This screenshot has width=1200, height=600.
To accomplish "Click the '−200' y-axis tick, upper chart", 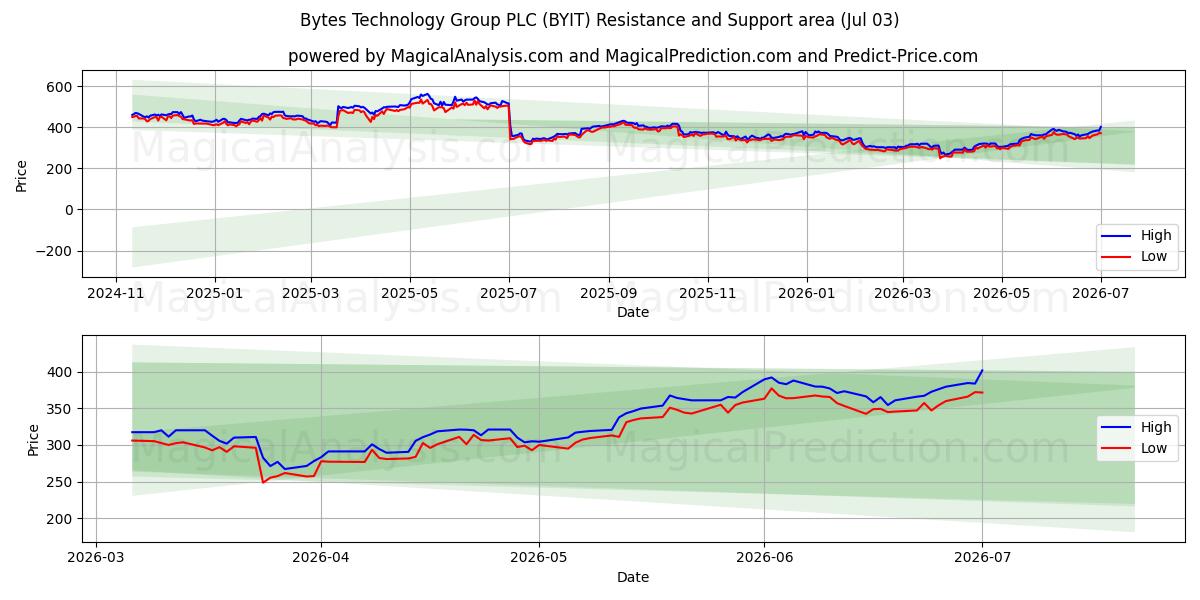I will point(55,251).
